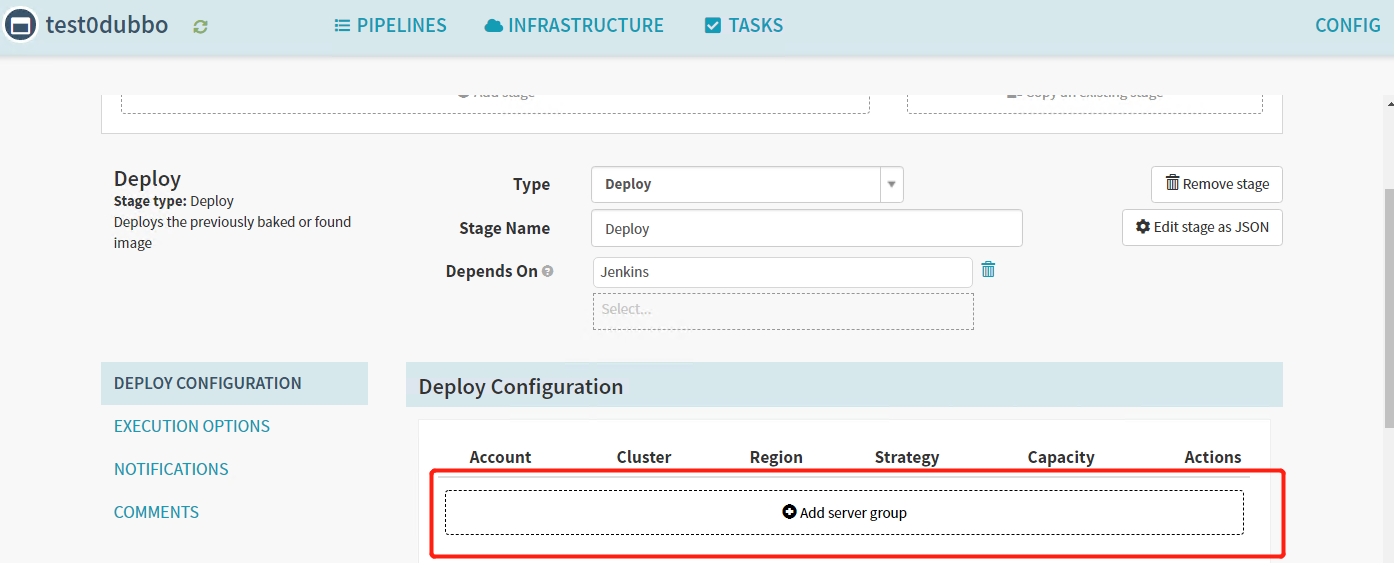
Task: Show the COMMENTS section
Action: (x=156, y=512)
